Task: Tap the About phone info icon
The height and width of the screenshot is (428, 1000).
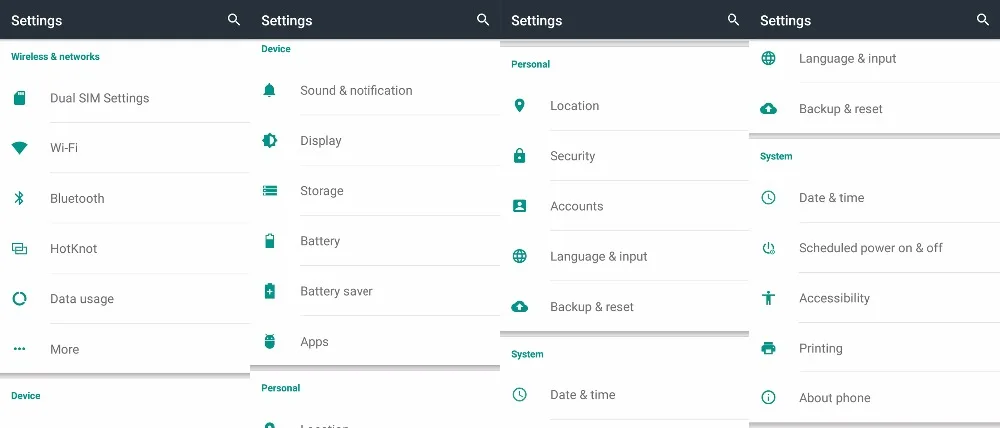Action: (x=768, y=398)
